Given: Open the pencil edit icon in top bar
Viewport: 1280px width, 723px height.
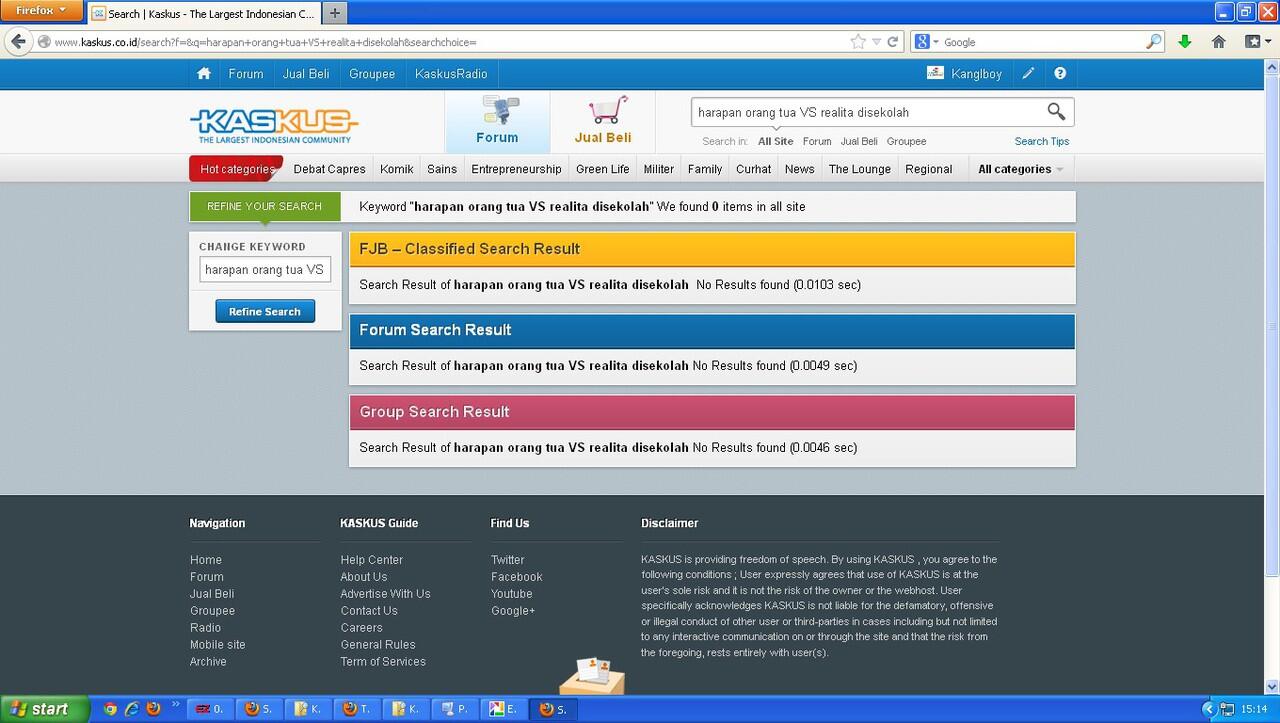Looking at the screenshot, I should click(x=1028, y=73).
